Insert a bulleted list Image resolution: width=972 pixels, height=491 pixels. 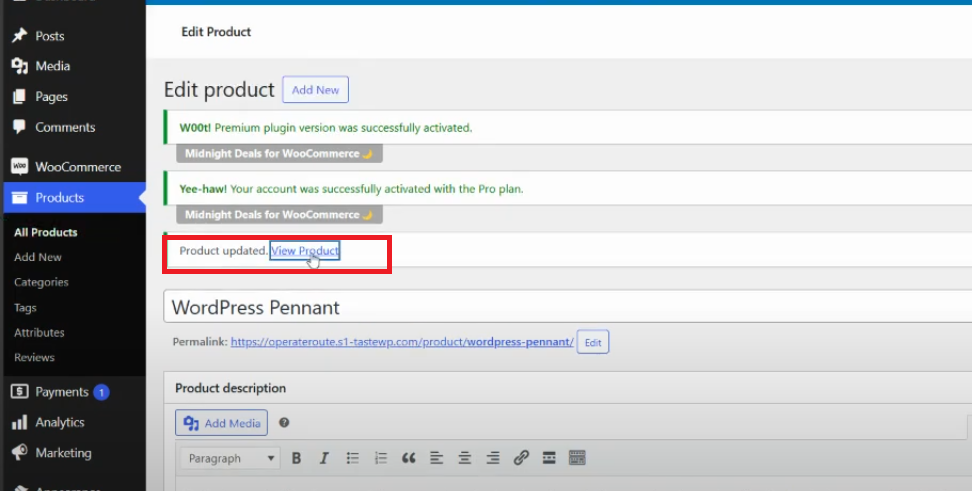click(x=352, y=458)
